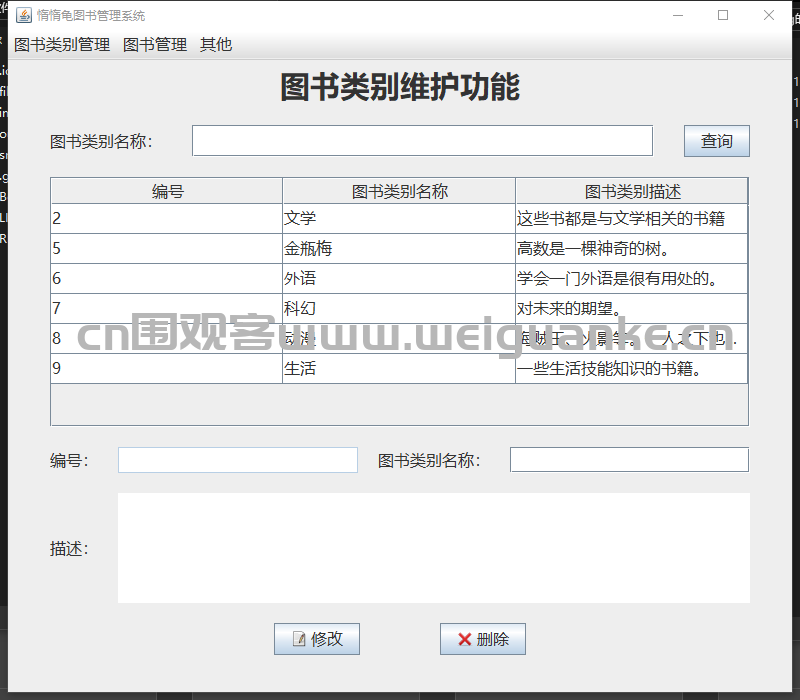
Task: Click the 图书类别名称 column header
Action: (399, 191)
